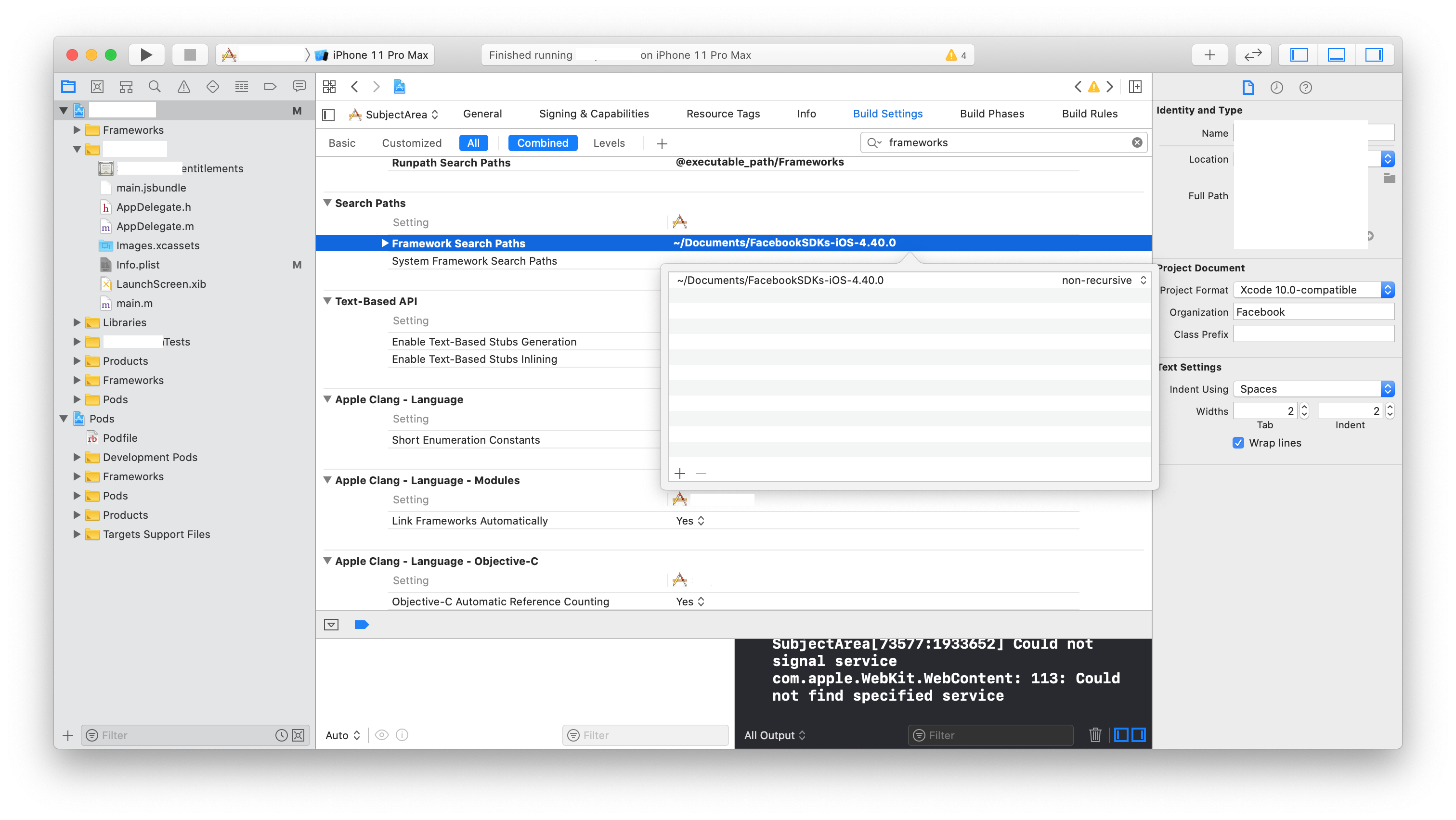This screenshot has height=820, width=1456.
Task: Hide the right inspector panel
Action: tap(1374, 55)
